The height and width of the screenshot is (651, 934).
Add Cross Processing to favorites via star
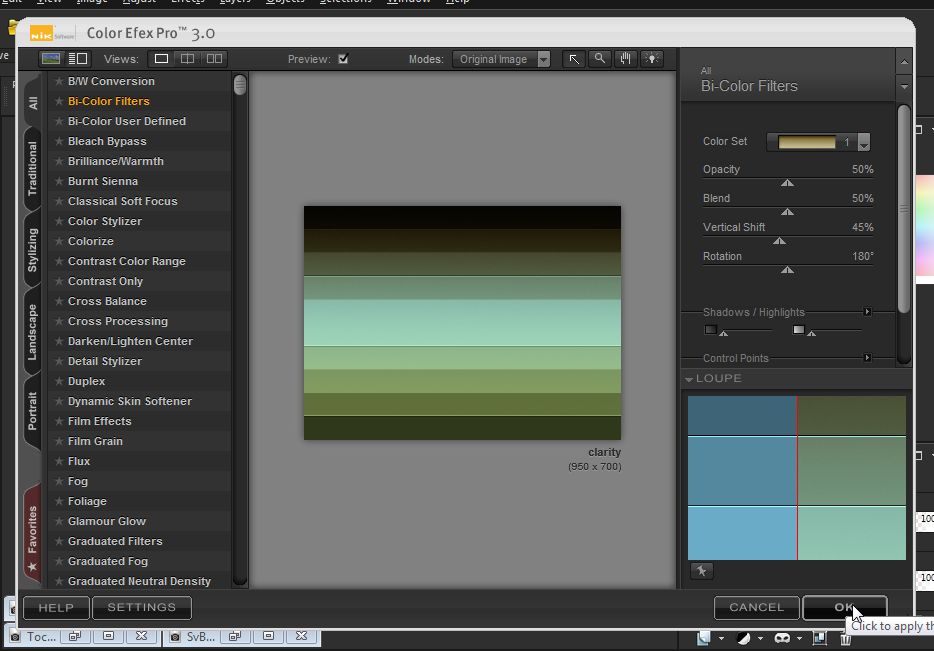(x=59, y=321)
